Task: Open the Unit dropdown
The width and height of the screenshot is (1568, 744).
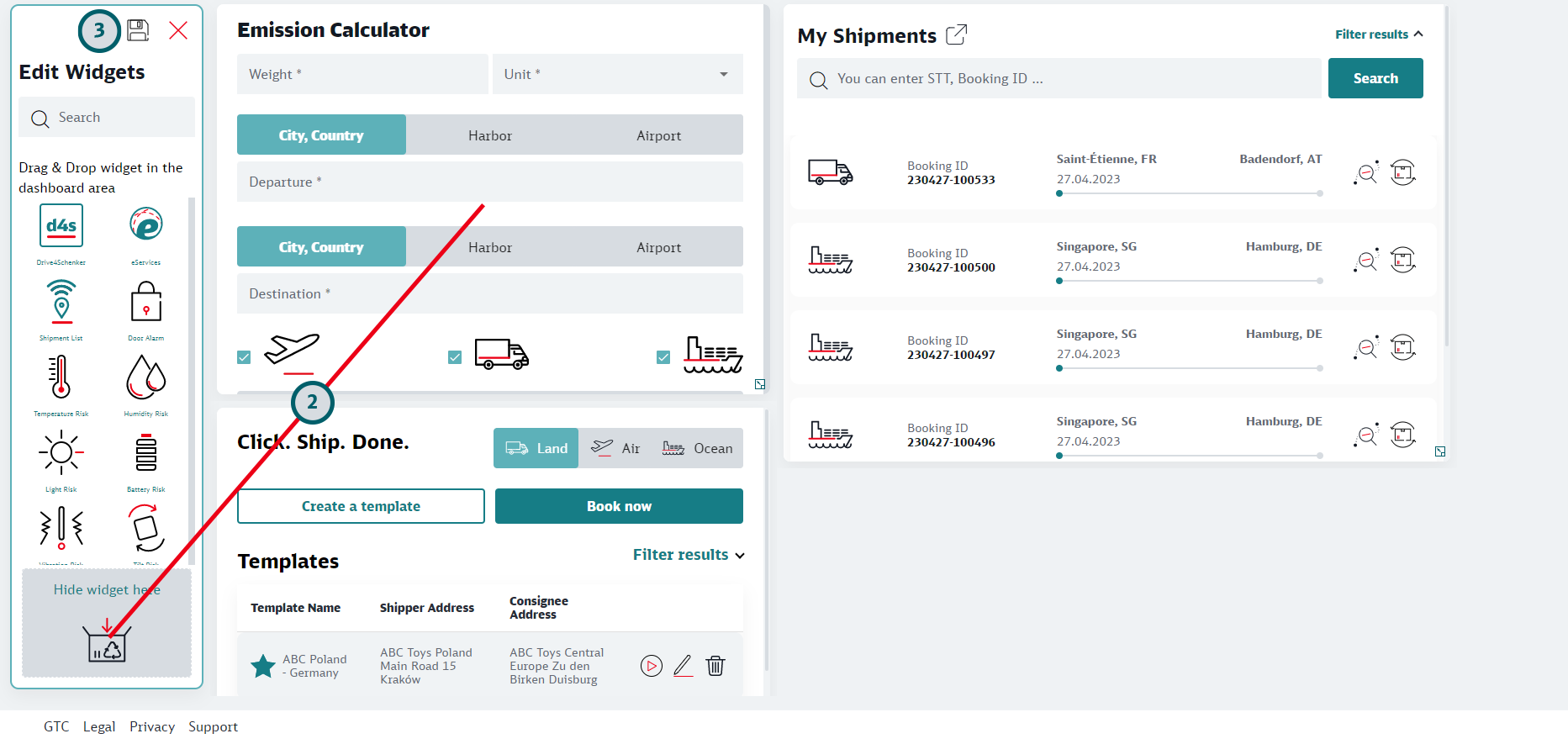Action: [617, 74]
